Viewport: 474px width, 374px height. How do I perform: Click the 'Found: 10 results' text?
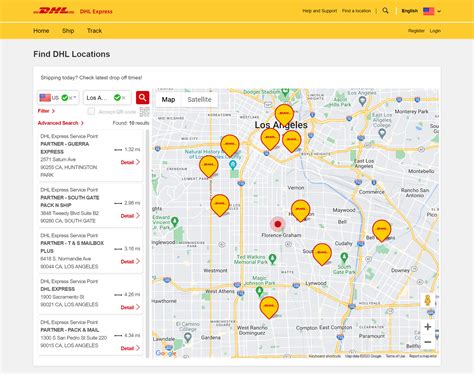pyautogui.click(x=131, y=123)
